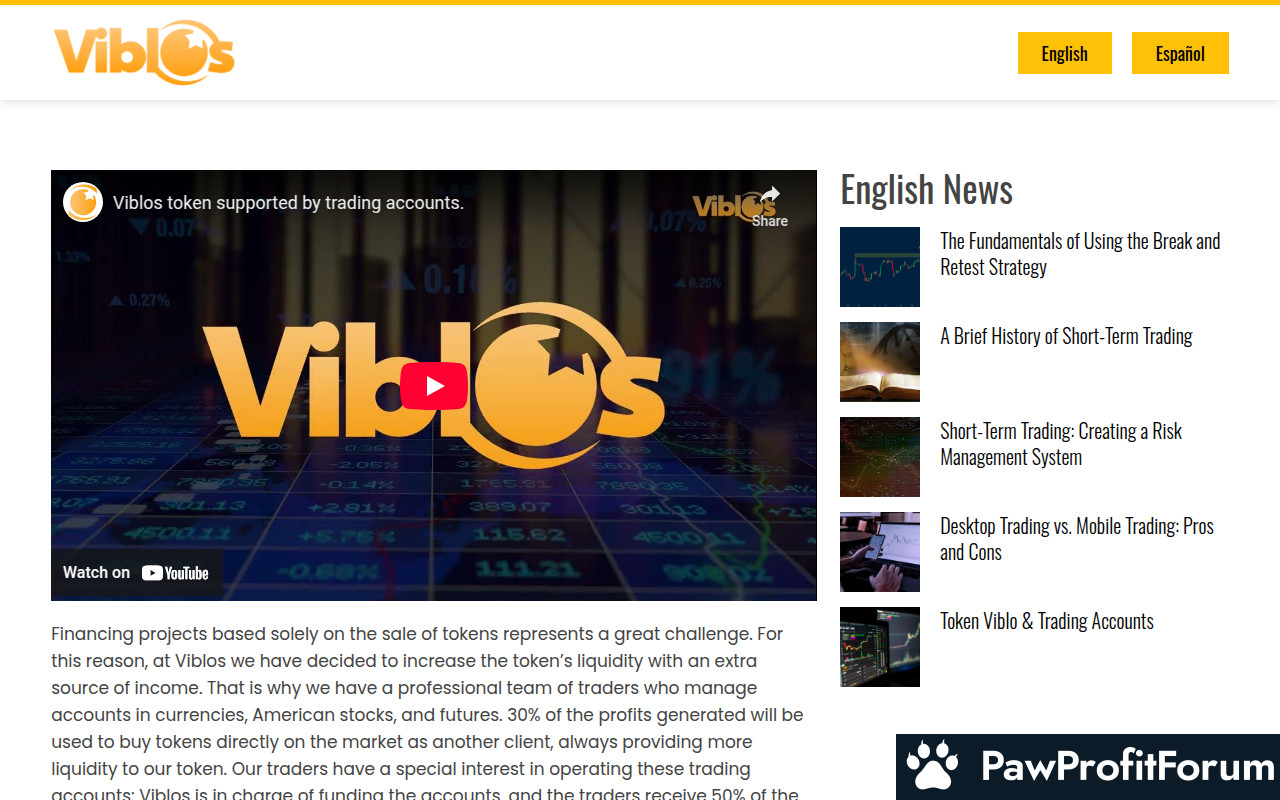Open Break and Retest Strategy article

point(1080,254)
